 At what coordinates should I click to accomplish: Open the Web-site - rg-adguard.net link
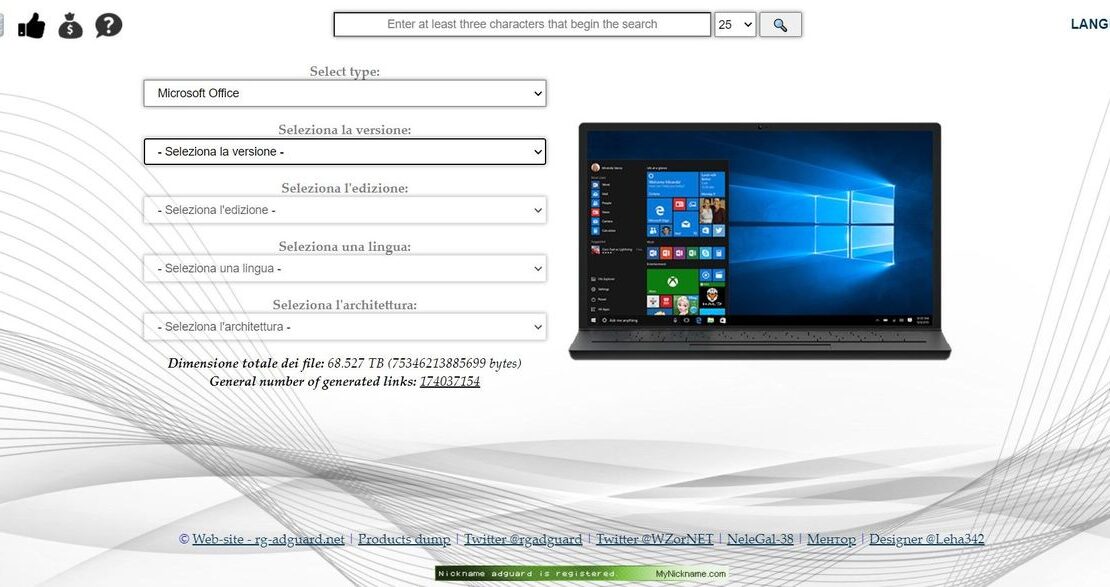click(268, 539)
